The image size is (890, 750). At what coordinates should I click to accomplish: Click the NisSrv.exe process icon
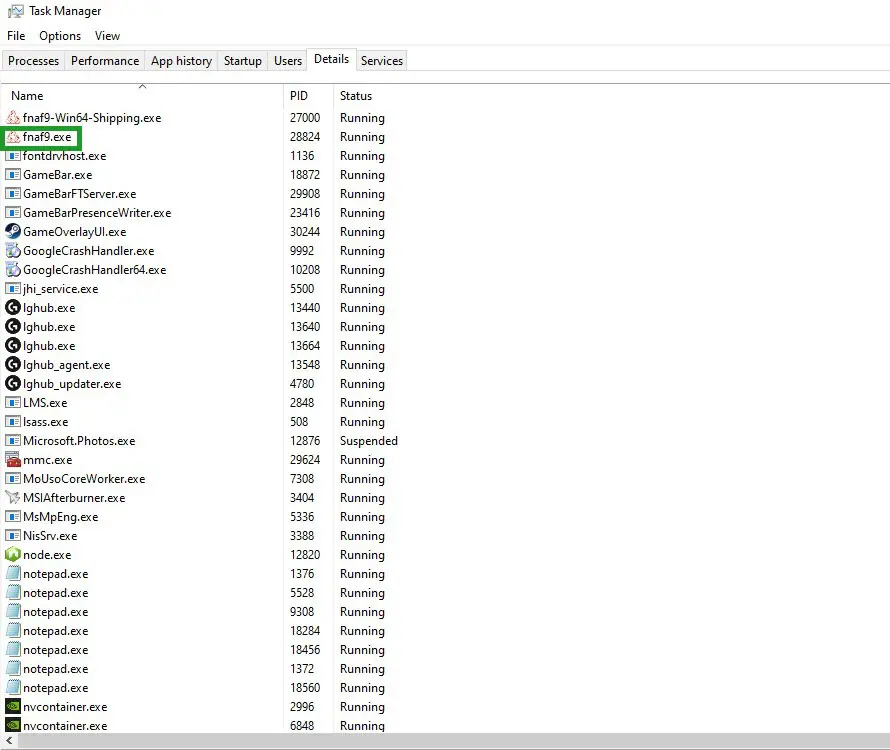13,535
